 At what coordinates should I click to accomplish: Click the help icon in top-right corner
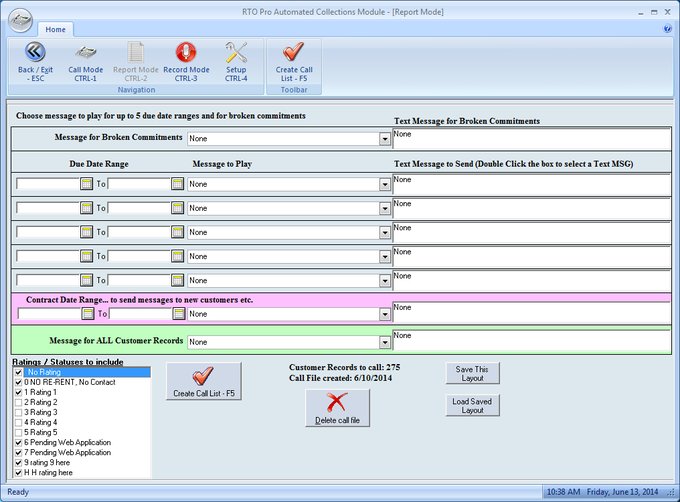click(667, 29)
